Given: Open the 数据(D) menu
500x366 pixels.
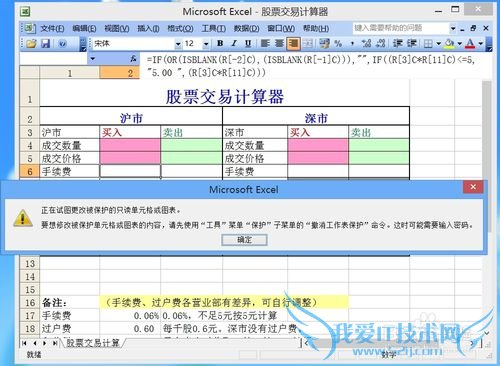Looking at the screenshot, I should tap(246, 28).
